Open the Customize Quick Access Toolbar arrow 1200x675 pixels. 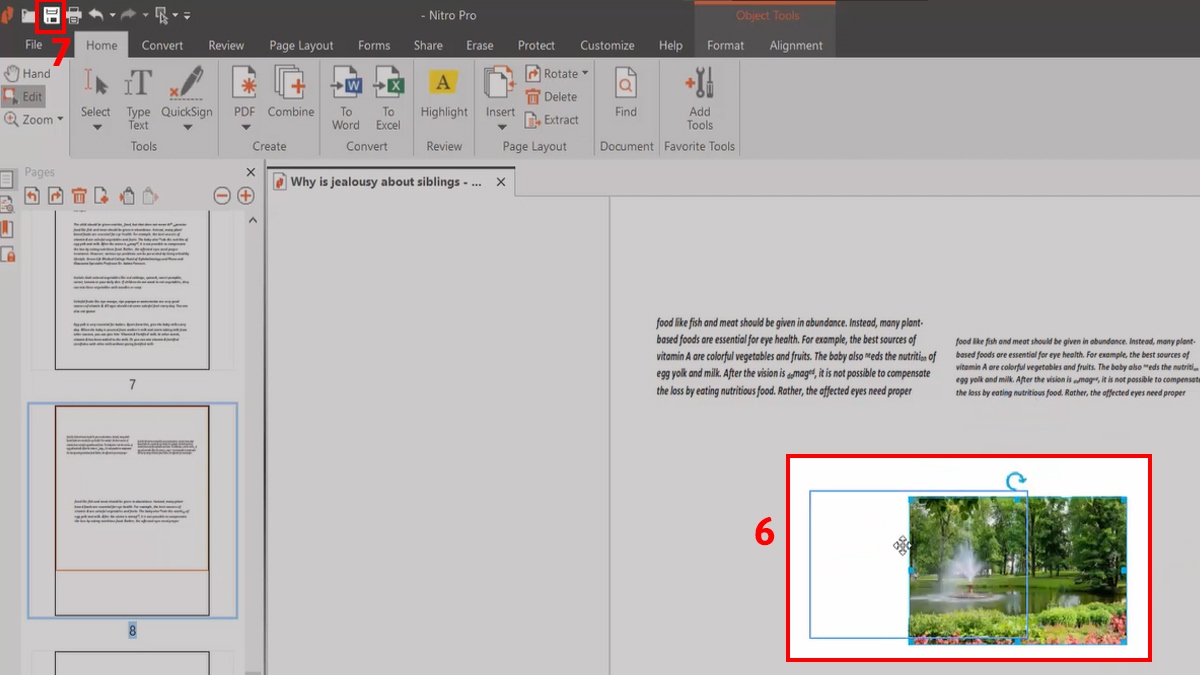point(187,16)
